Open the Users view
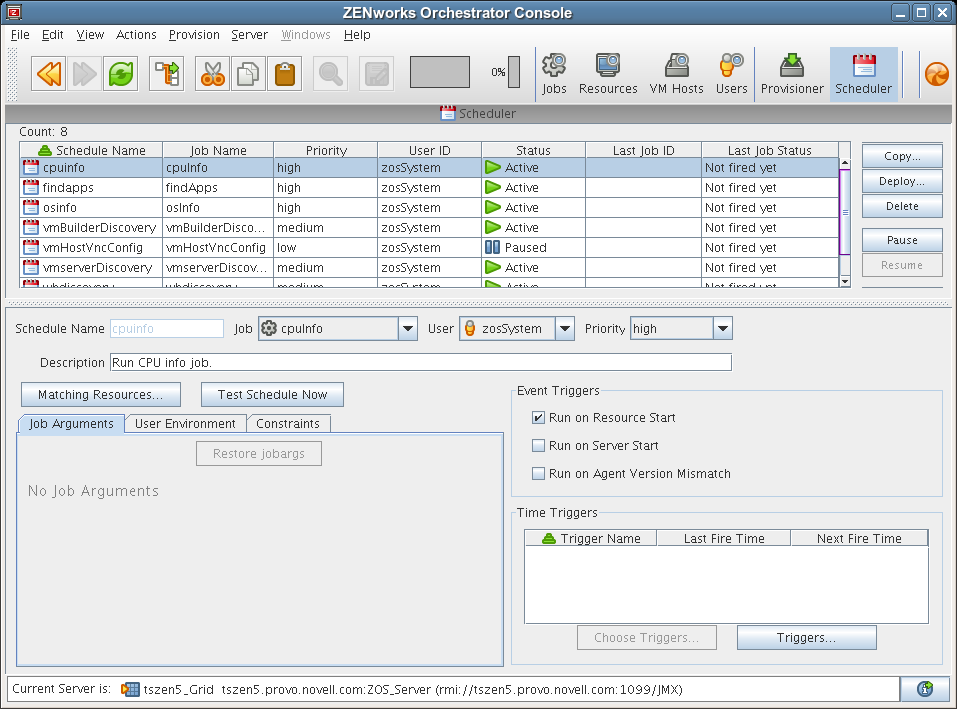This screenshot has height=709, width=957. pyautogui.click(x=731, y=74)
